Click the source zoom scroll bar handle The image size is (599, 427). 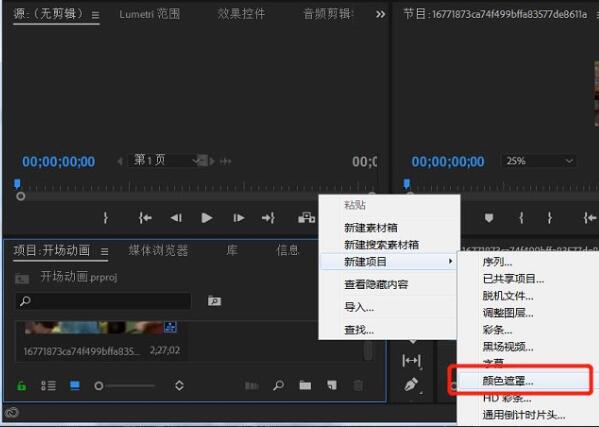tap(21, 196)
